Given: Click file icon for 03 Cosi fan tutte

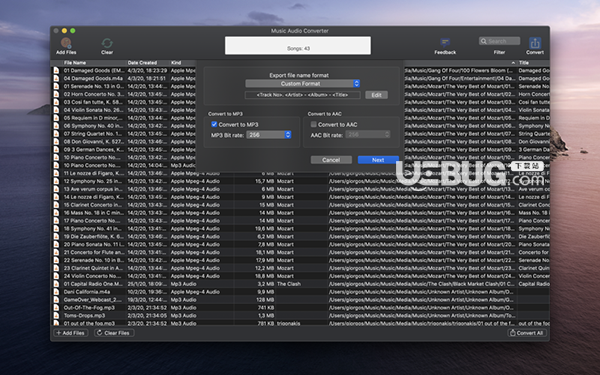Looking at the screenshot, I should (x=56, y=102).
